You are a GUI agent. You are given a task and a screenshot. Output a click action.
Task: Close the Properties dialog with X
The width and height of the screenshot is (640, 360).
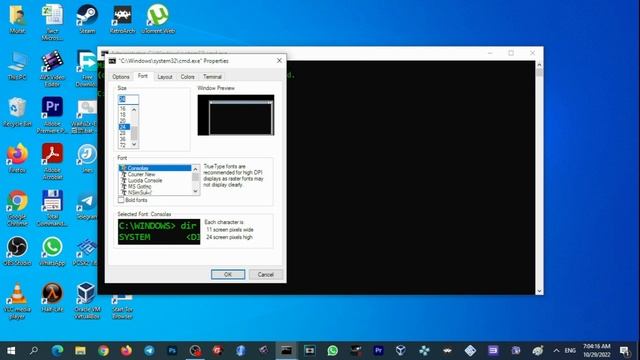(x=279, y=60)
